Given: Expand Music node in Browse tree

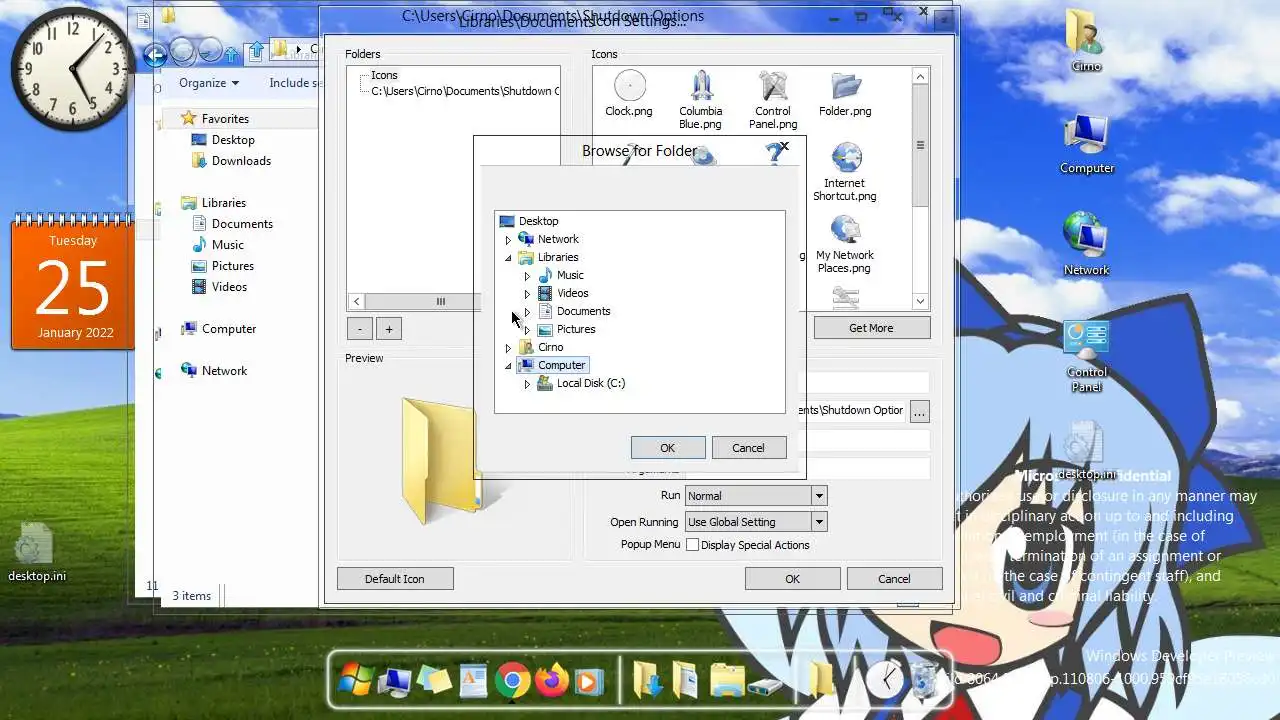Looking at the screenshot, I should [527, 276].
